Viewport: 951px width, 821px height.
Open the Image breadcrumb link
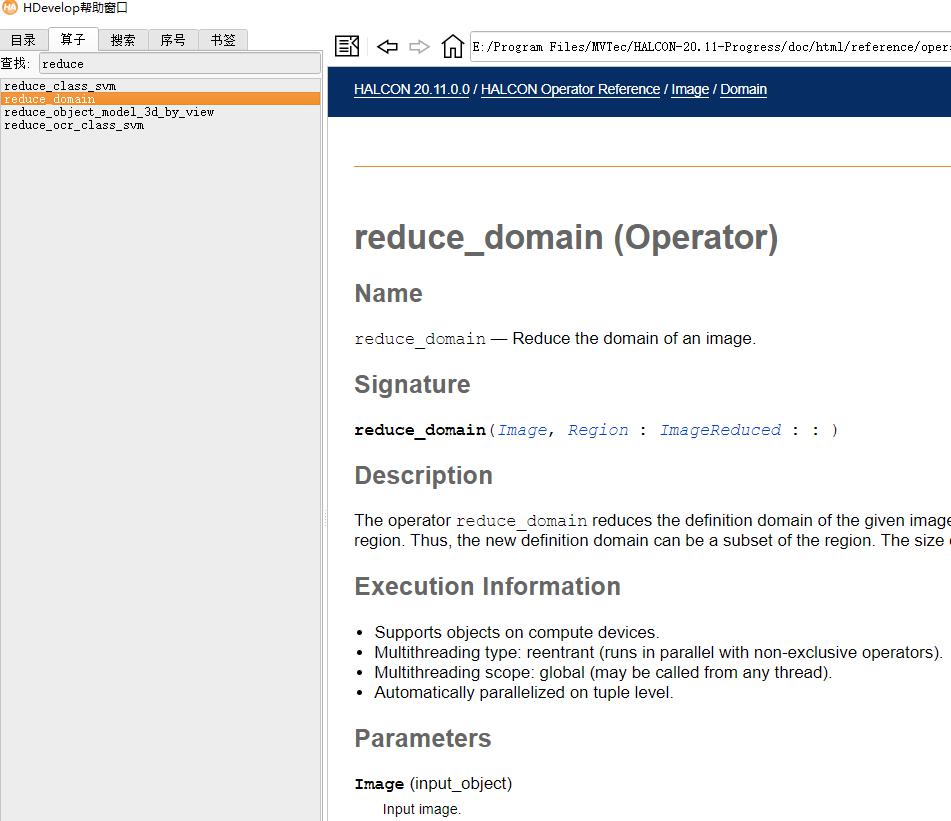690,89
